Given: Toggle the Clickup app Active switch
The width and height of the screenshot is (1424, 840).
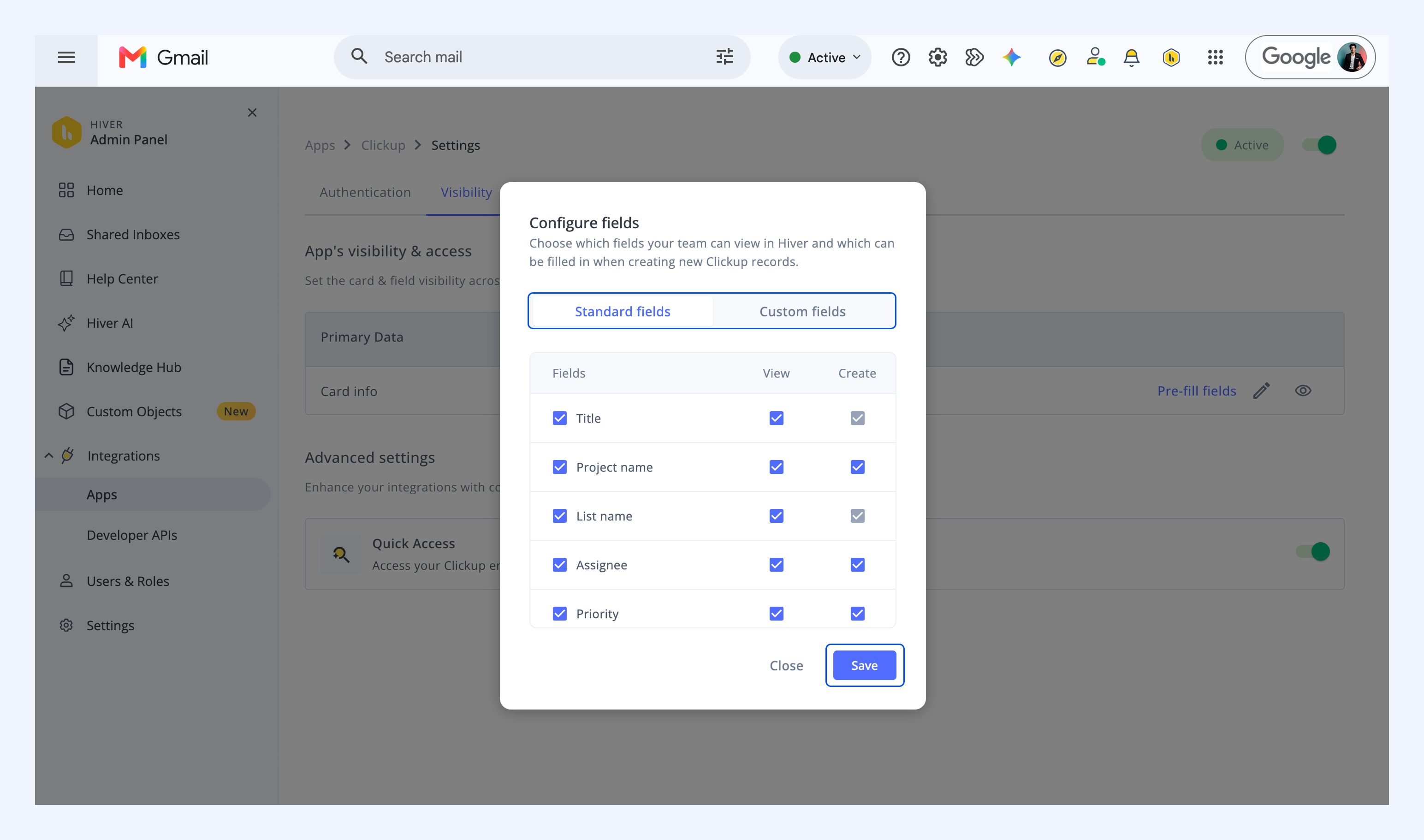Looking at the screenshot, I should (x=1319, y=145).
